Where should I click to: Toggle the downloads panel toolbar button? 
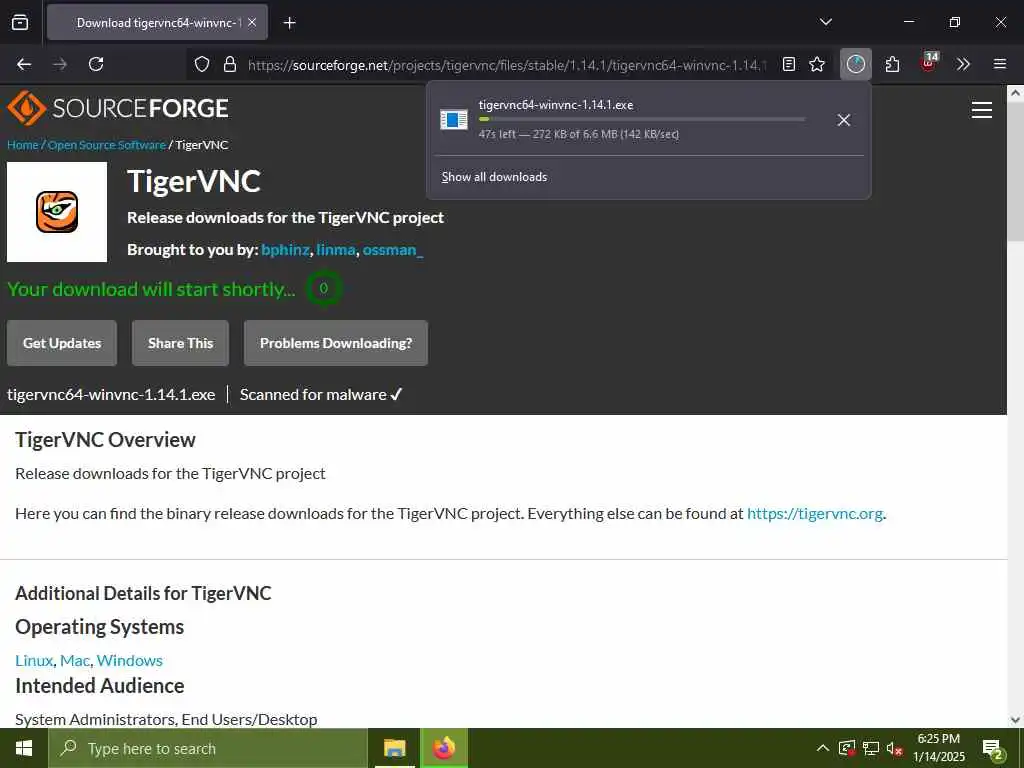(856, 64)
